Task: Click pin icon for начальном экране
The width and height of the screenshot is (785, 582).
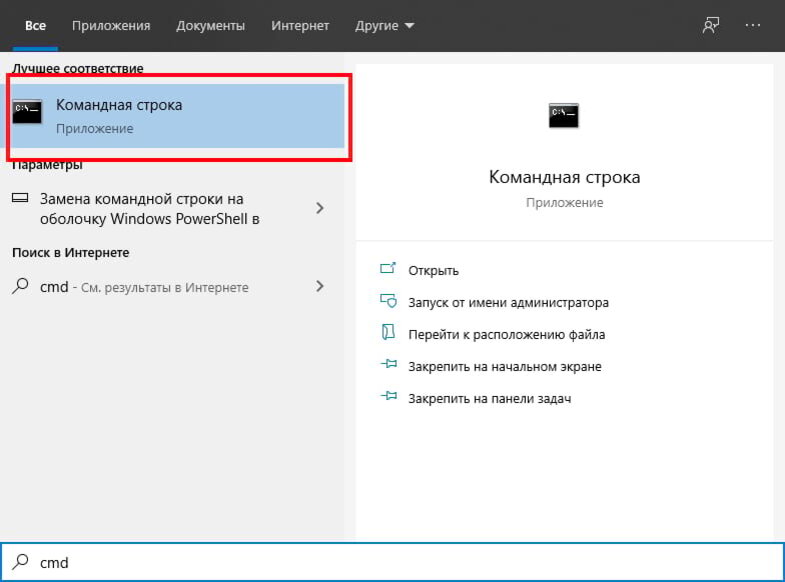Action: 389,364
